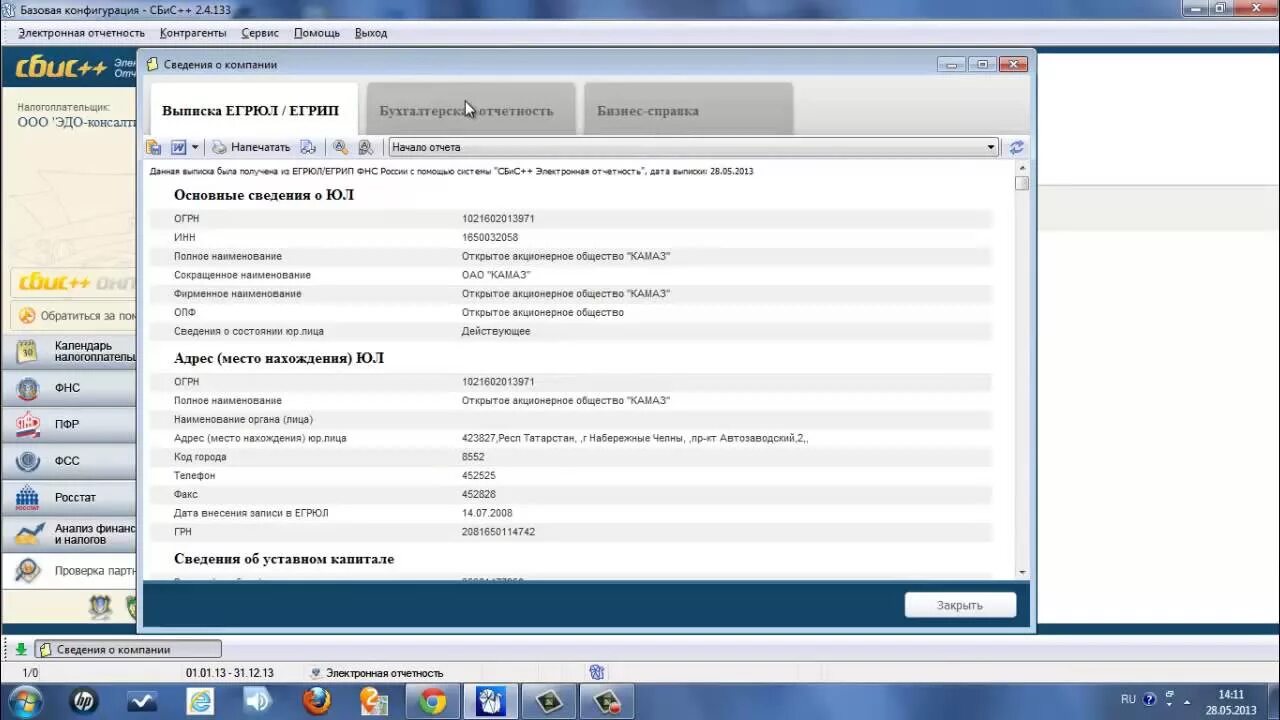The image size is (1280, 720).
Task: Select Сведения о компании window tab
Action: pyautogui.click(x=128, y=649)
